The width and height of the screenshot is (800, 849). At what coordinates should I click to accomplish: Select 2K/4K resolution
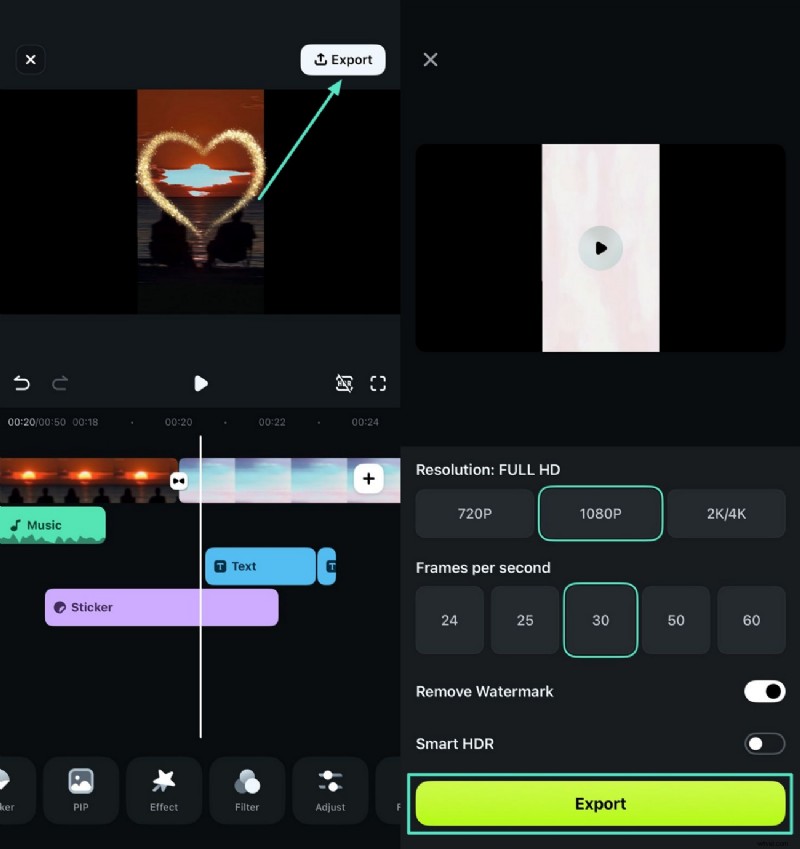point(727,513)
